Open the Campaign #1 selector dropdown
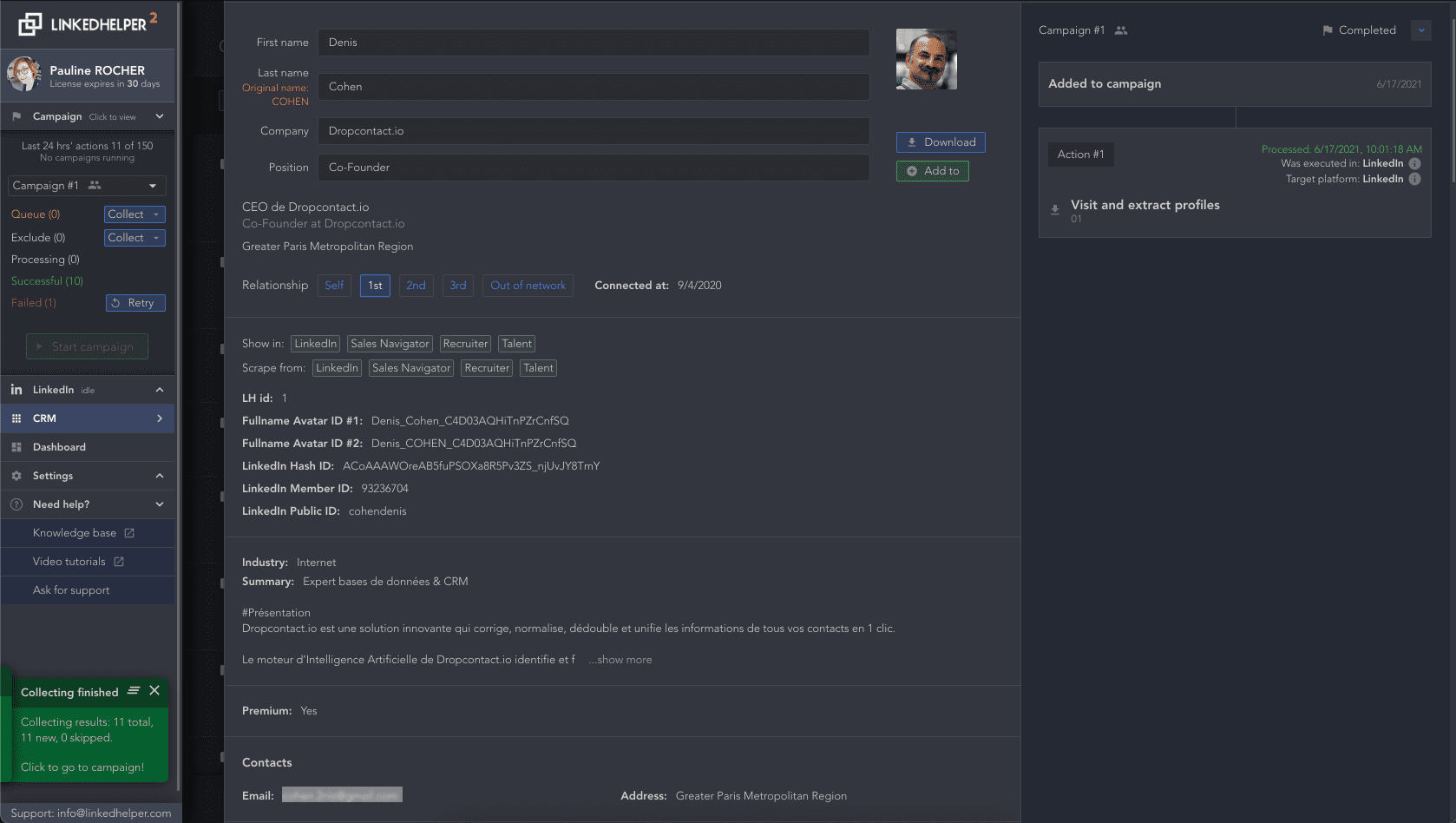The image size is (1456, 823). (x=87, y=186)
